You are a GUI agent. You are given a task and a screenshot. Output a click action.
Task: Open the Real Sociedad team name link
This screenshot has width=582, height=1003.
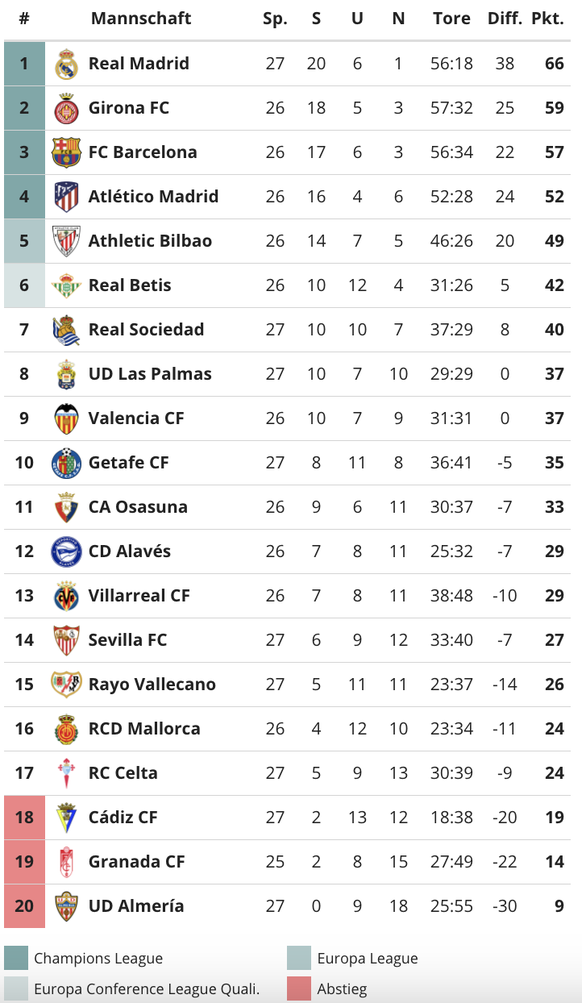pyautogui.click(x=146, y=329)
